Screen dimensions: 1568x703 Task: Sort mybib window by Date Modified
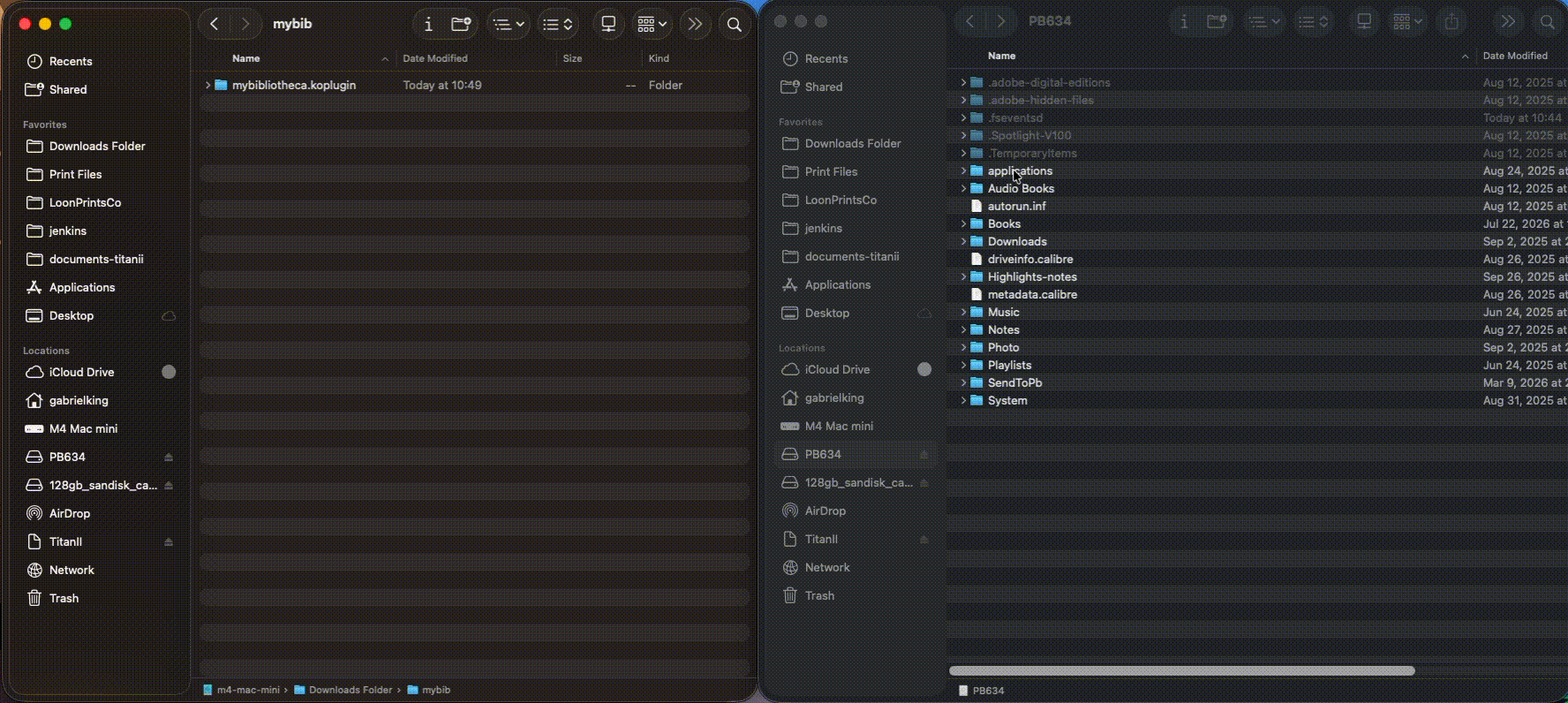coord(435,58)
